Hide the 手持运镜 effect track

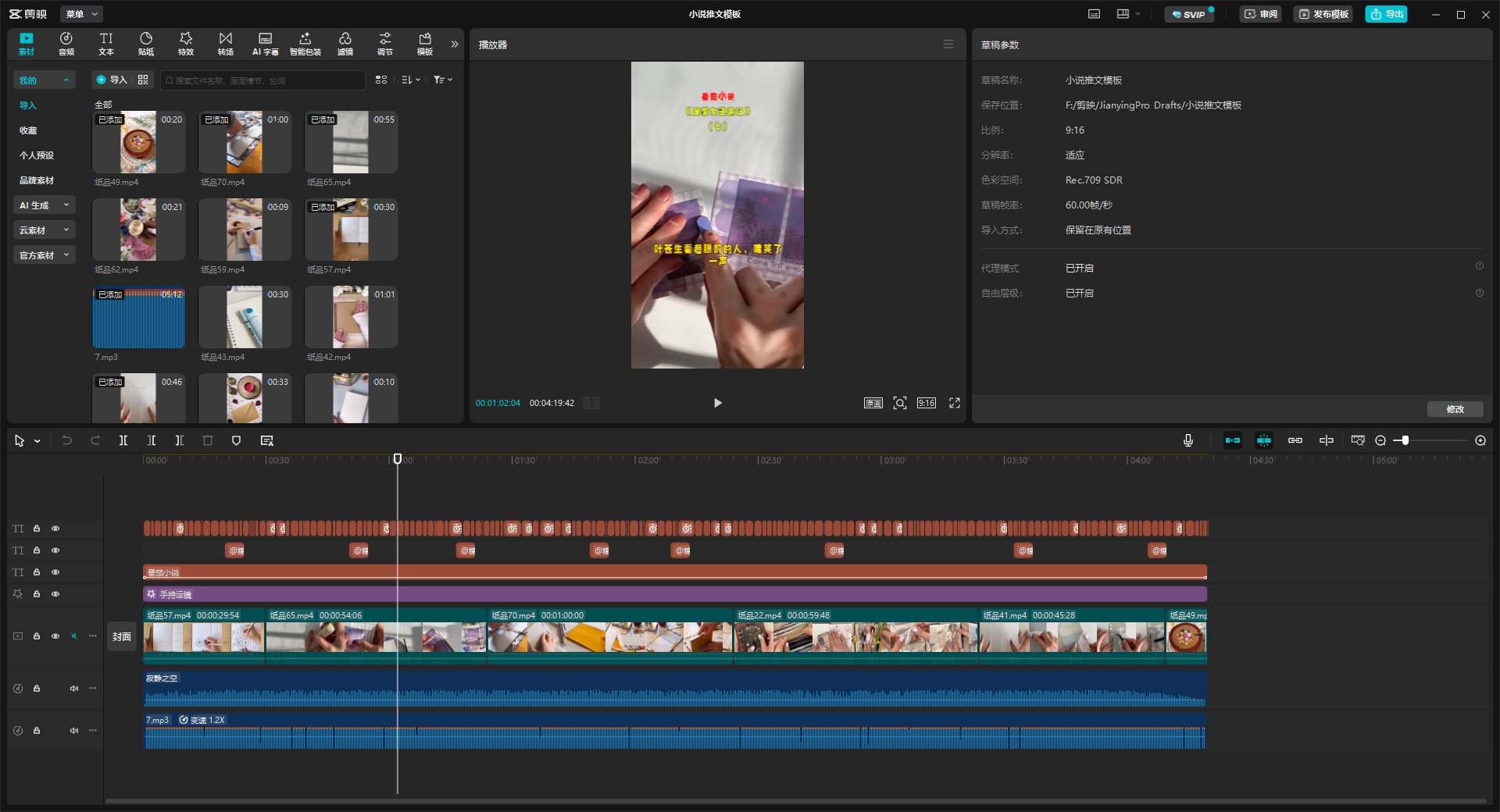55,594
